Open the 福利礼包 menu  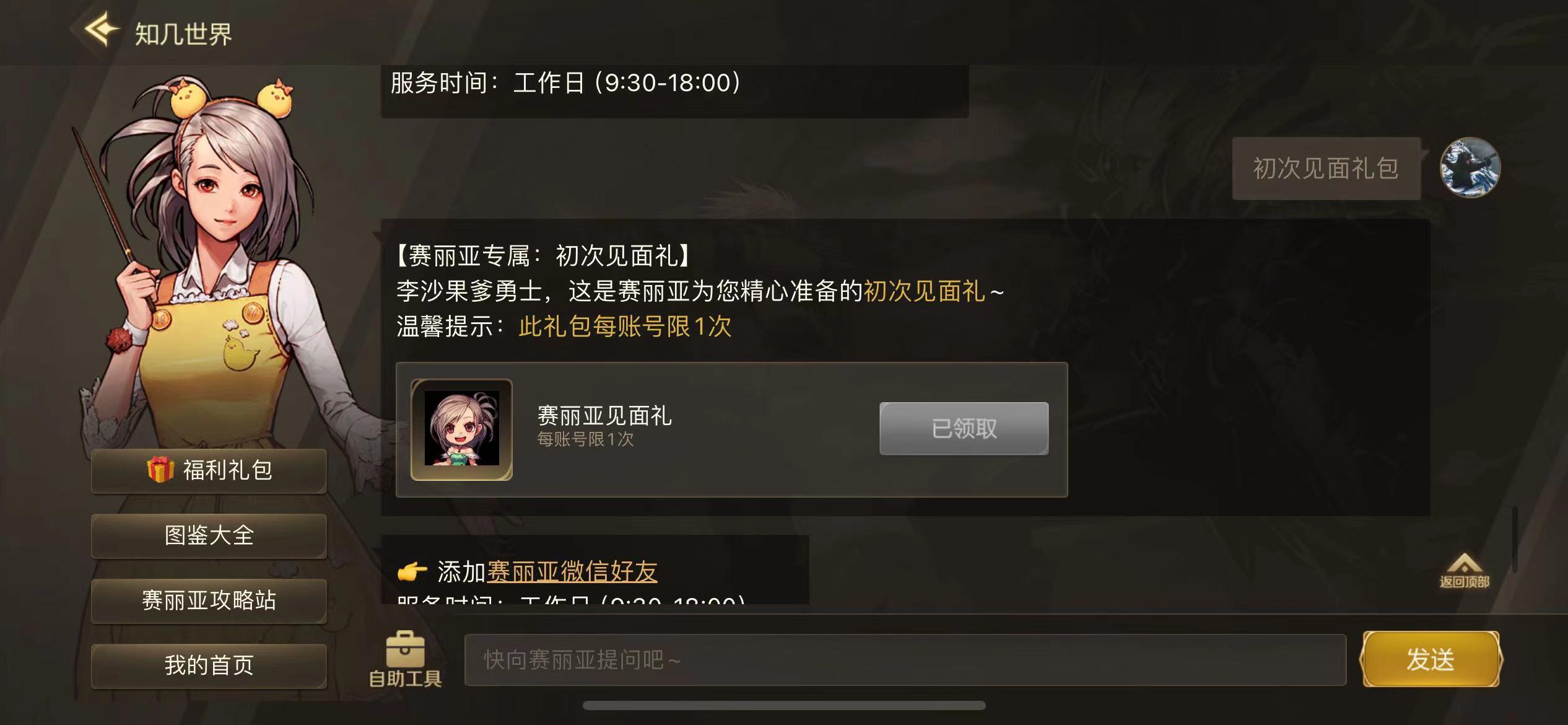[209, 471]
